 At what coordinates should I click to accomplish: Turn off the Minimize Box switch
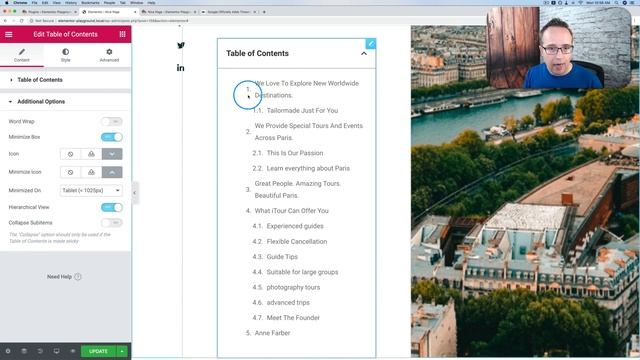(111, 137)
